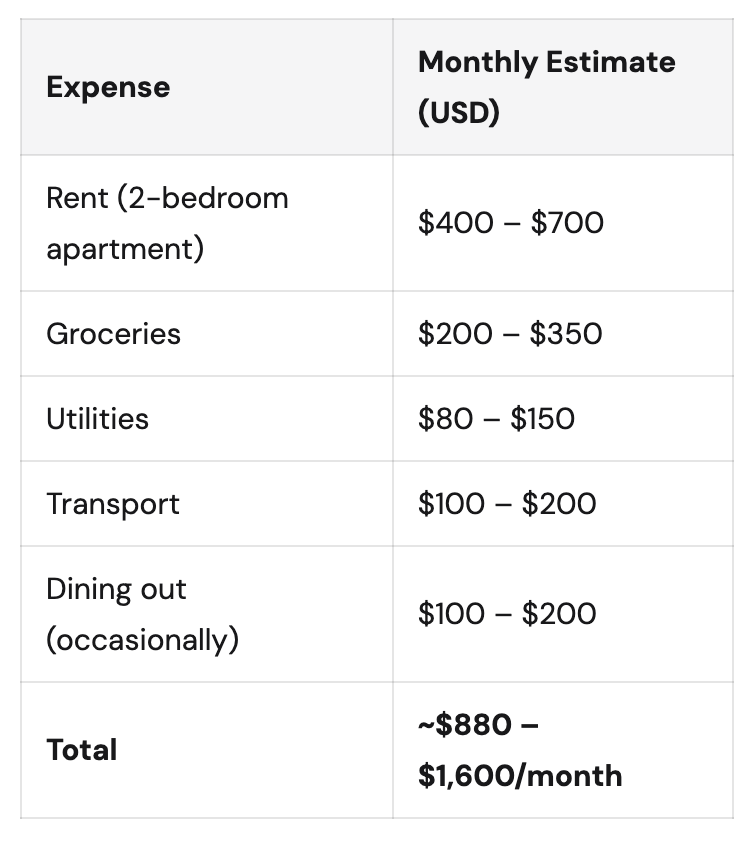The image size is (750, 842).
Task: Click the Transport row label
Action: (113, 503)
